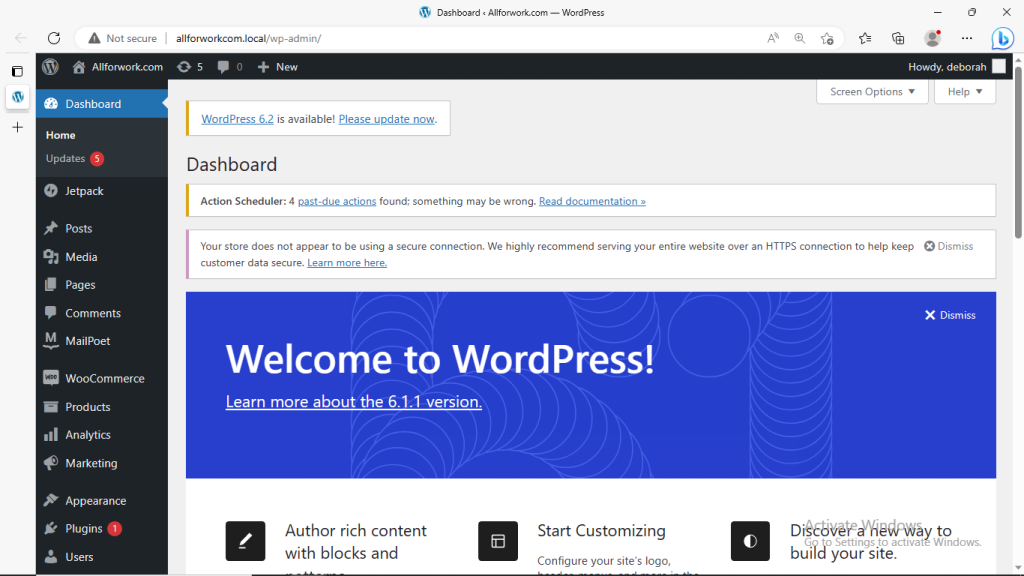Open the Home submenu item
This screenshot has height=576, width=1024.
click(61, 135)
